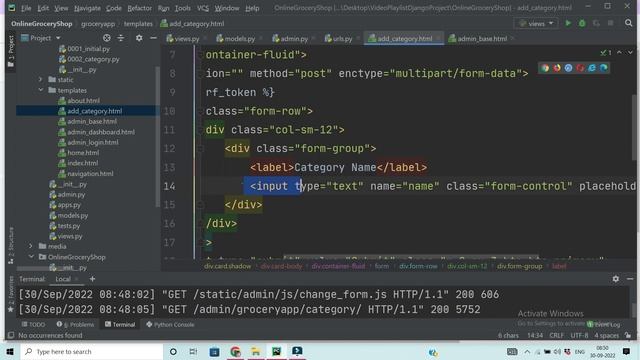Open the Refactor menu
The image size is (640, 360).
(x=139, y=8)
